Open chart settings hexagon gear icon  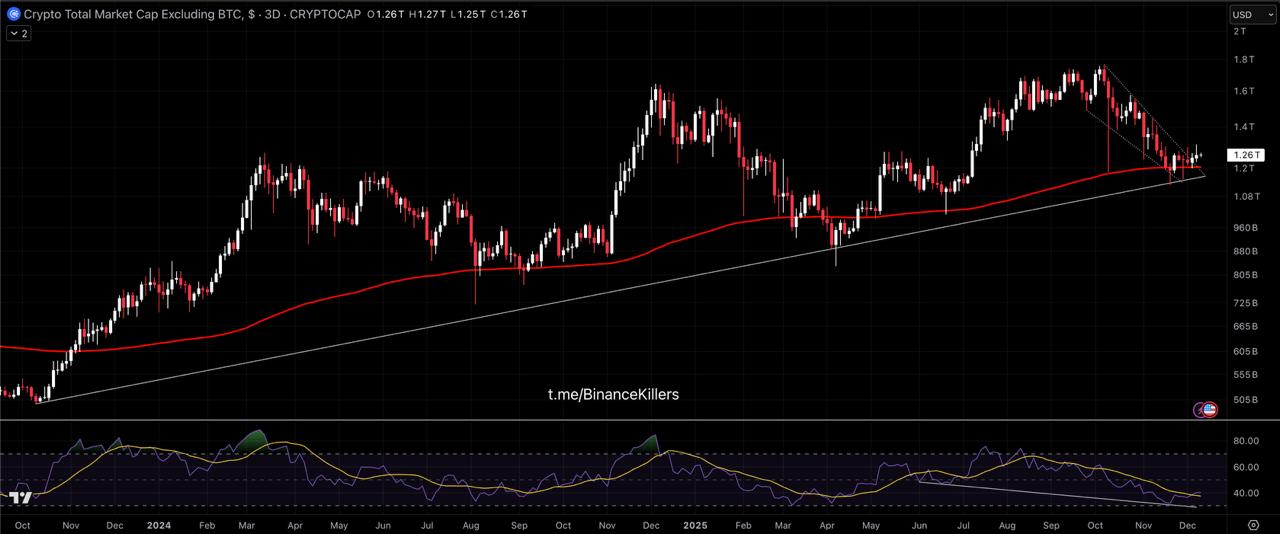(x=1253, y=523)
